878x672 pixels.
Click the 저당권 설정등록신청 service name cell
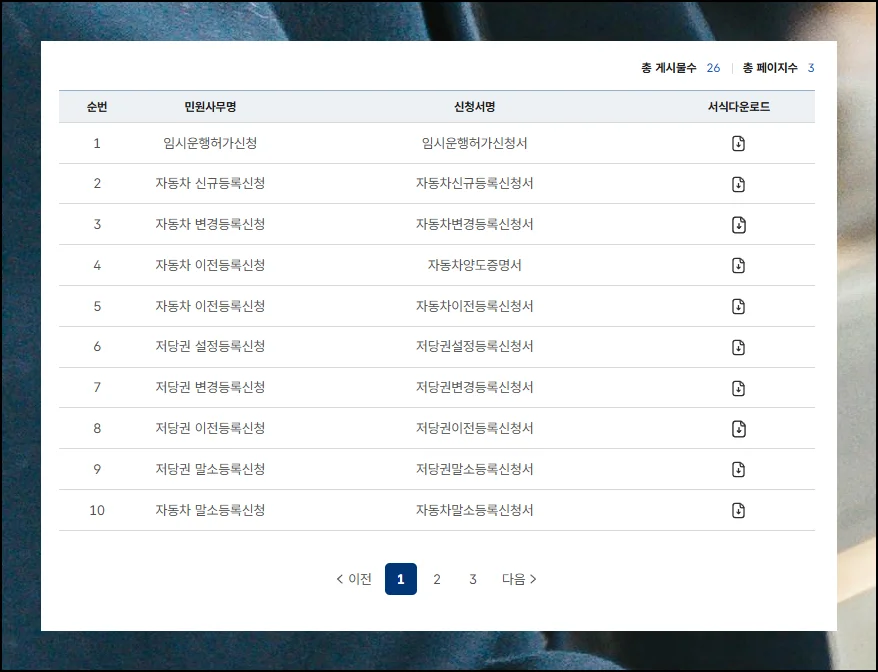click(x=210, y=346)
